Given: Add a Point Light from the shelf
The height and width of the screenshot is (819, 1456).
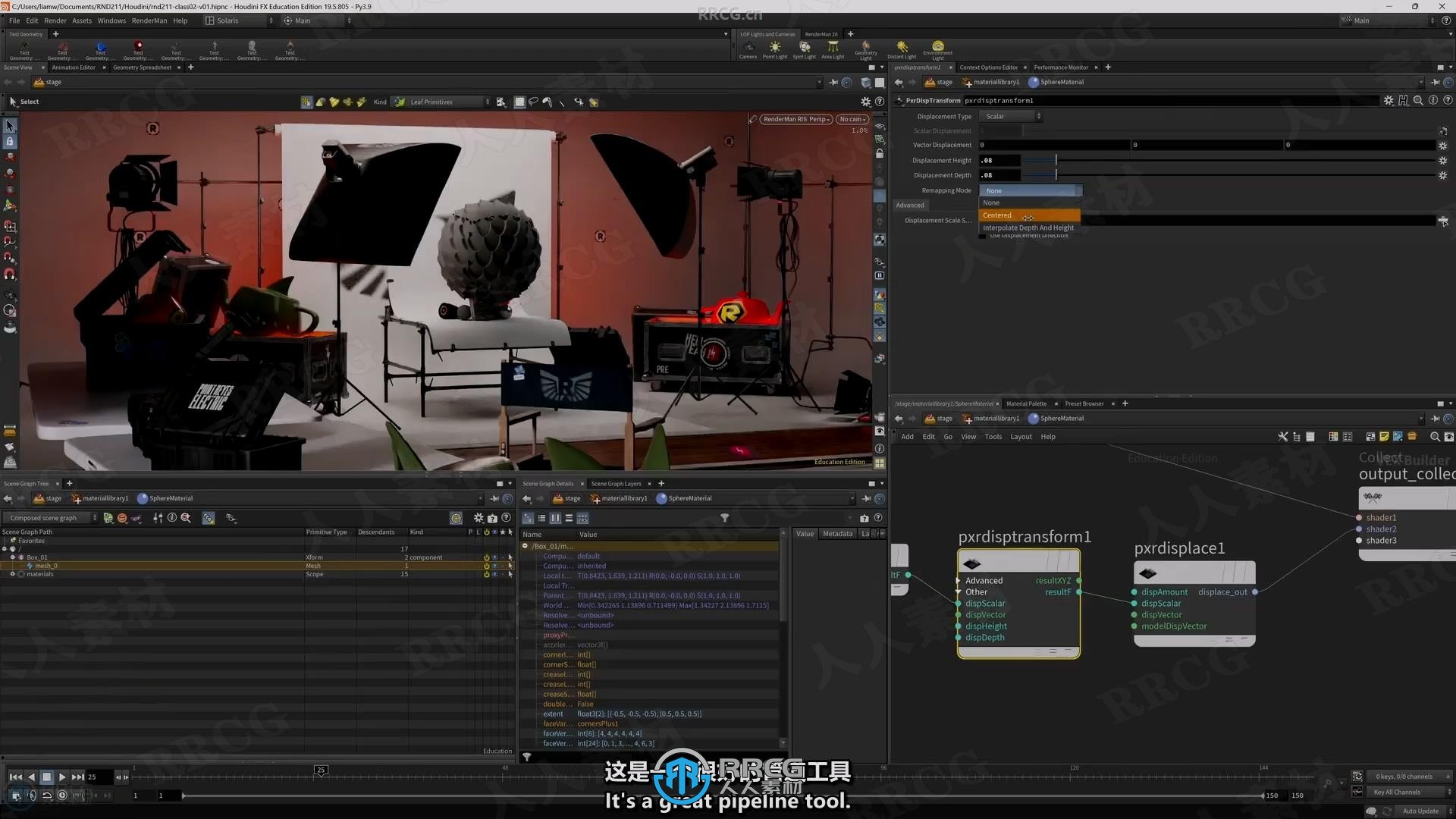Looking at the screenshot, I should (774, 50).
